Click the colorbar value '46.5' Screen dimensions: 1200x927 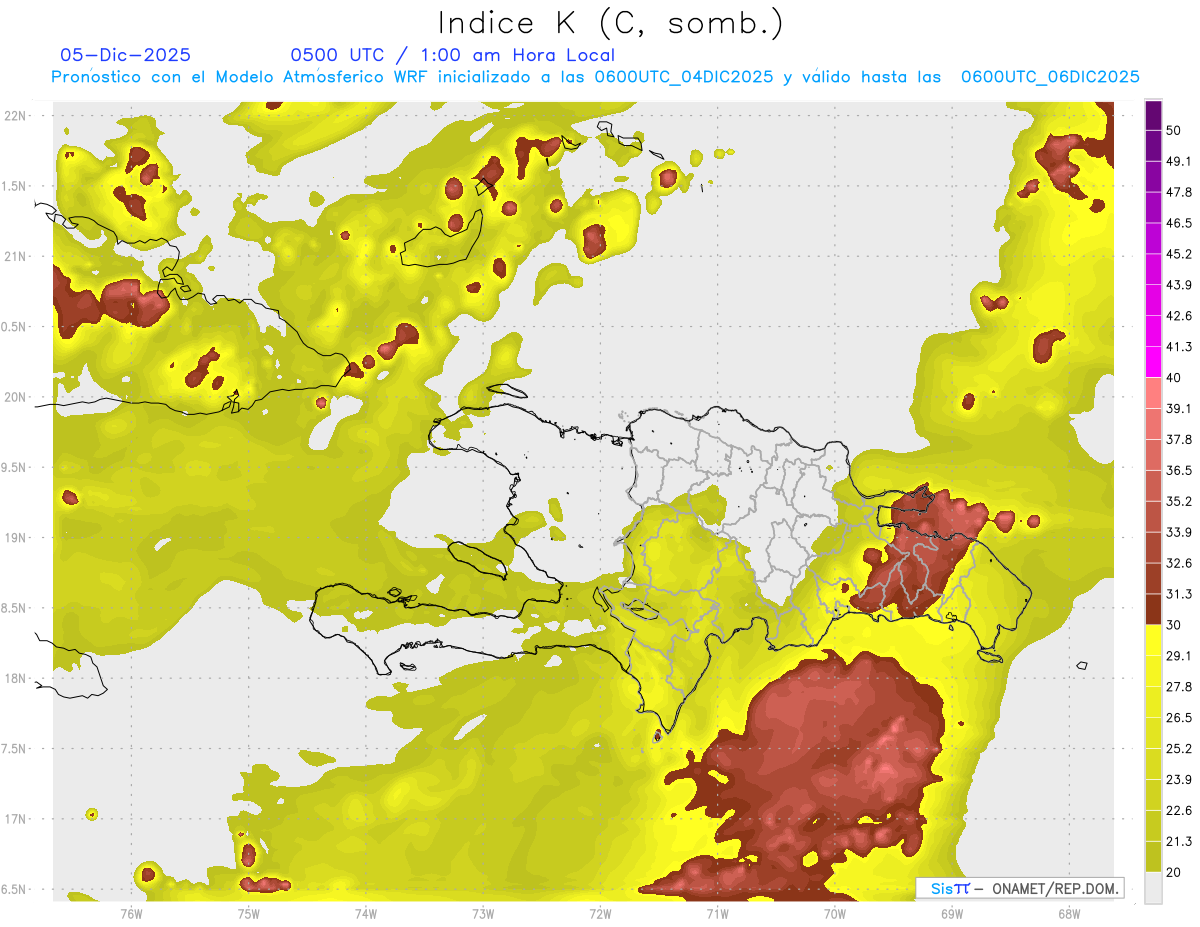click(x=1179, y=223)
